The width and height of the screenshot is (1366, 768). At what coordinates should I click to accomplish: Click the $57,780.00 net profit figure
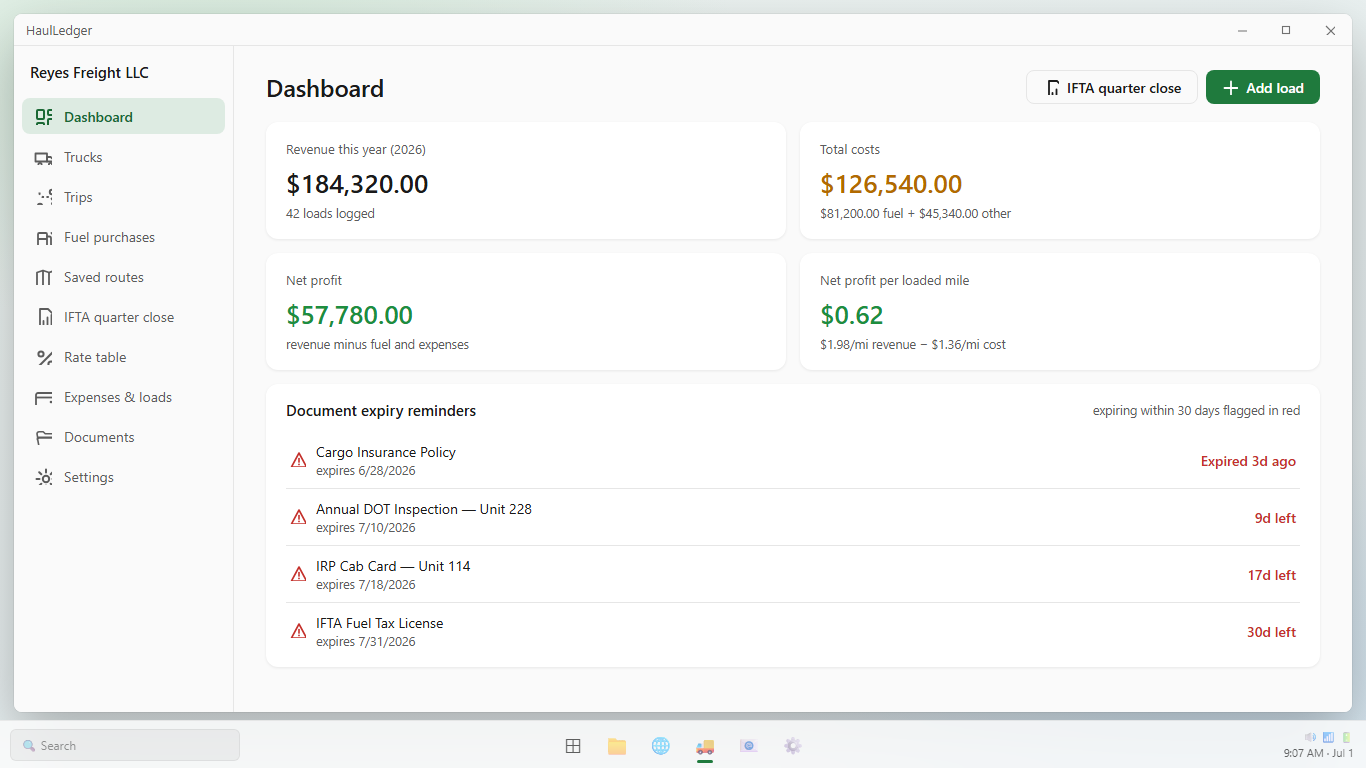pos(349,315)
